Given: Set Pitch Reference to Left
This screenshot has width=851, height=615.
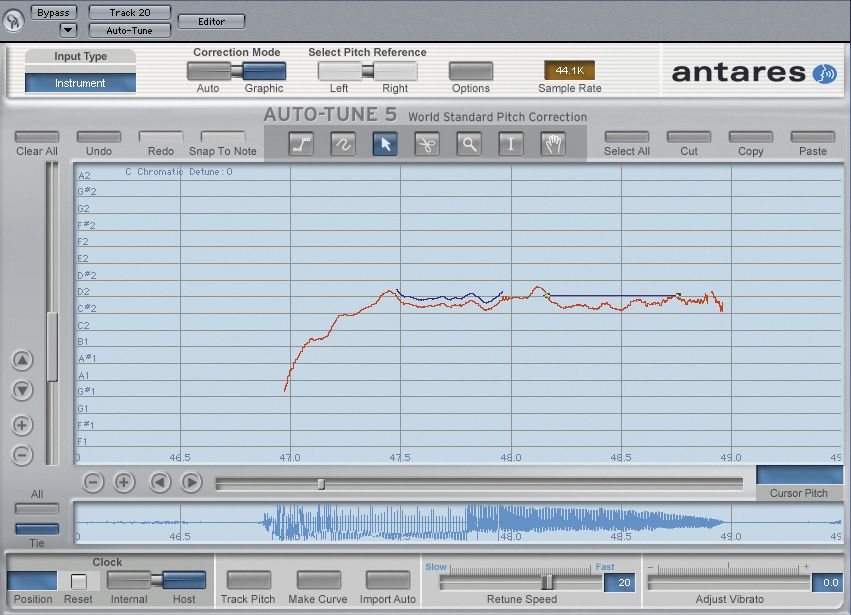Looking at the screenshot, I should tap(340, 71).
